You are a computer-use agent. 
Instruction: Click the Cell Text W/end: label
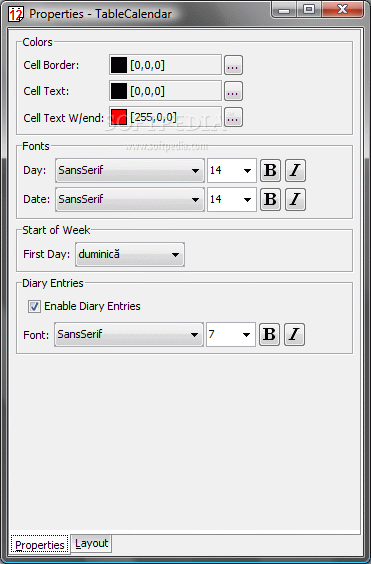(x=64, y=118)
